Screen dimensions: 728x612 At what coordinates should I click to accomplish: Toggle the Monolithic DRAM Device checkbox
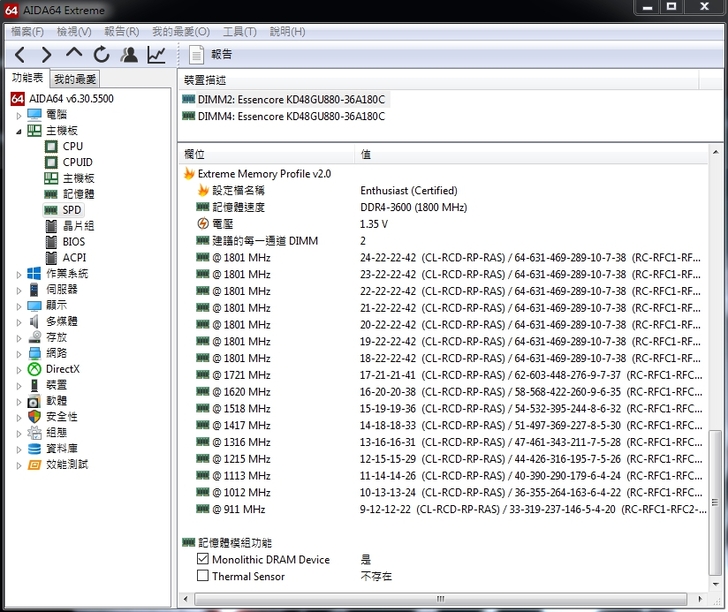coord(203,559)
